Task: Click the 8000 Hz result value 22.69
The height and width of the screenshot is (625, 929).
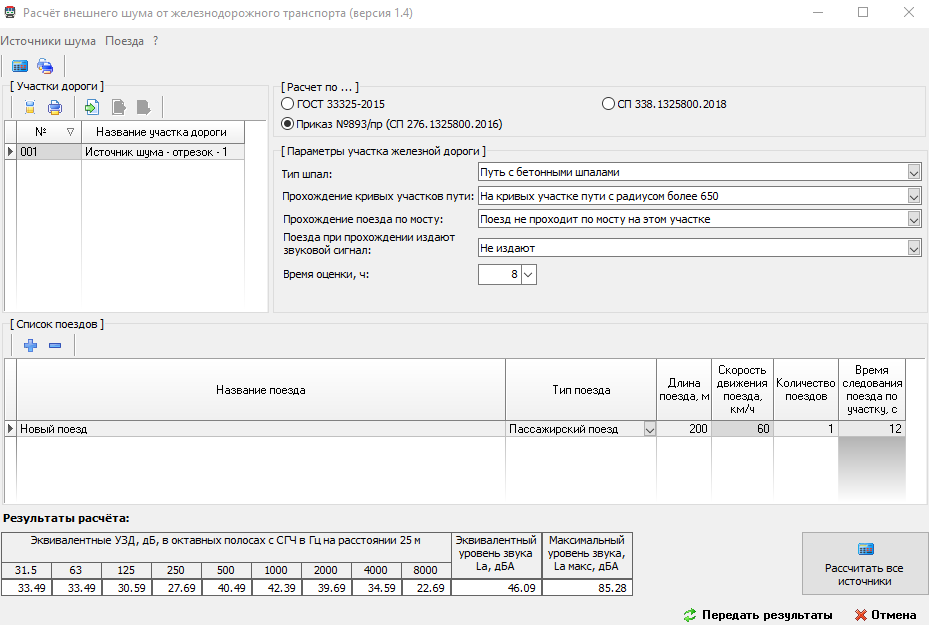Action: pos(426,588)
